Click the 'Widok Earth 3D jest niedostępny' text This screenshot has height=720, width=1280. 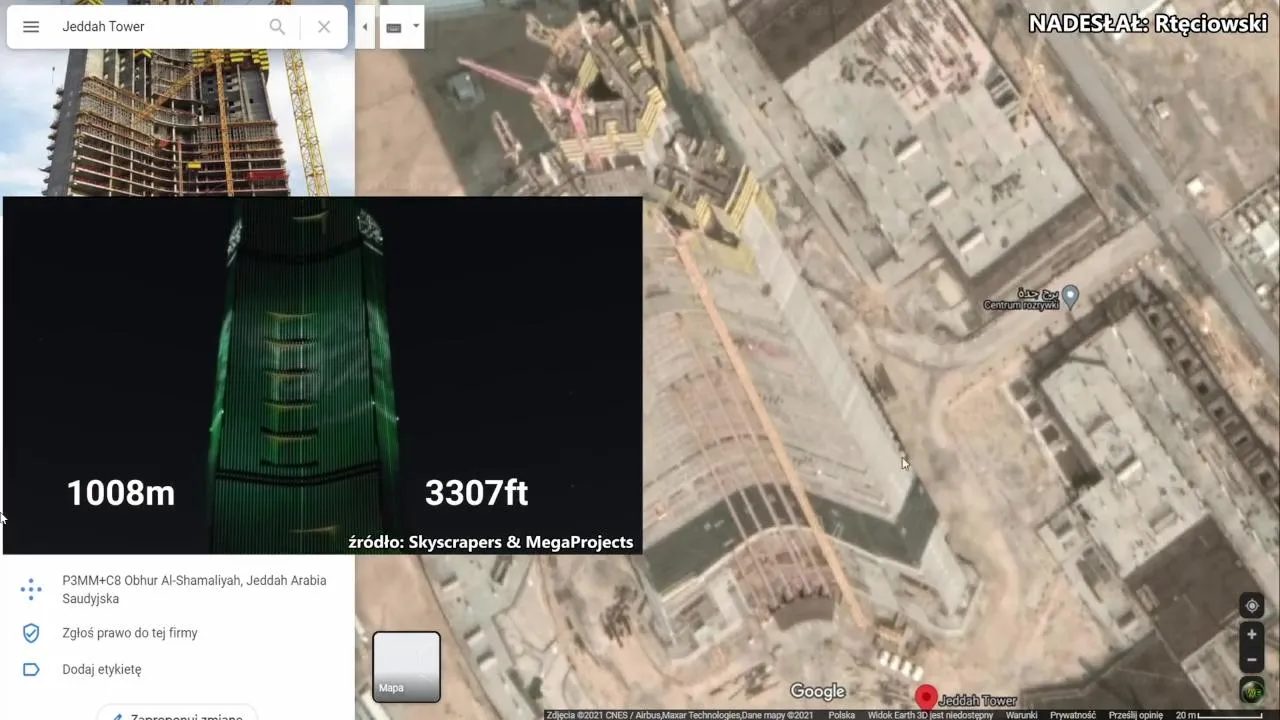(x=930, y=715)
